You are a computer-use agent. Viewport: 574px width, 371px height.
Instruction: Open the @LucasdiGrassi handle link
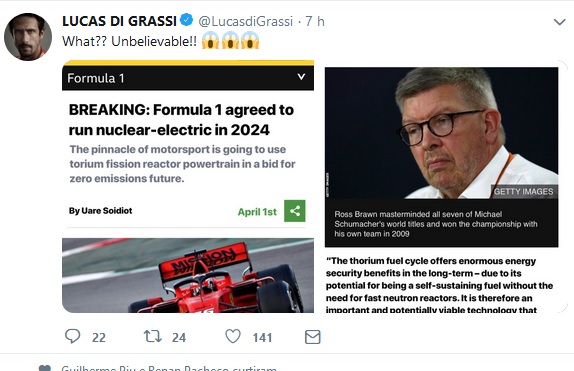[246, 21]
